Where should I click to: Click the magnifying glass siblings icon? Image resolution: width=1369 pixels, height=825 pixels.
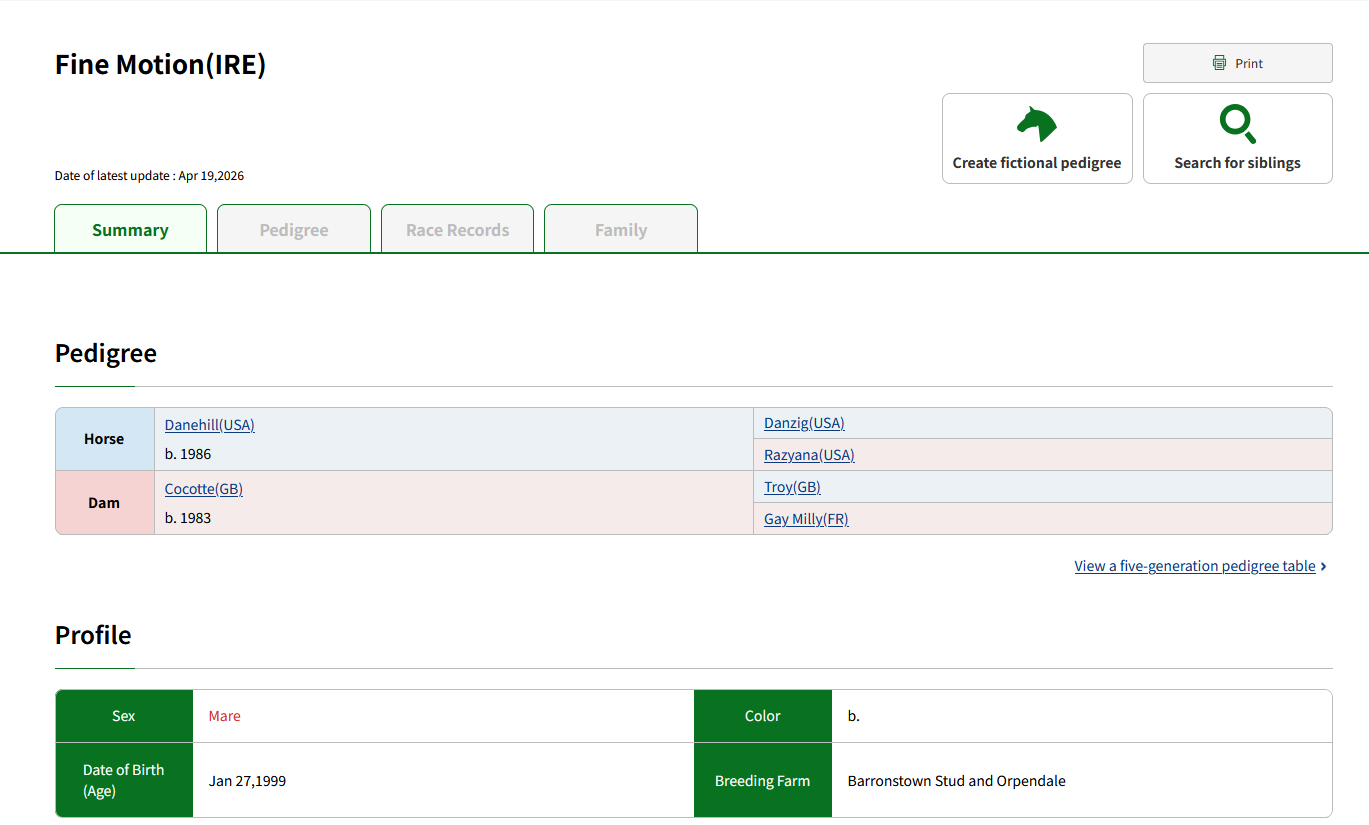click(x=1238, y=124)
